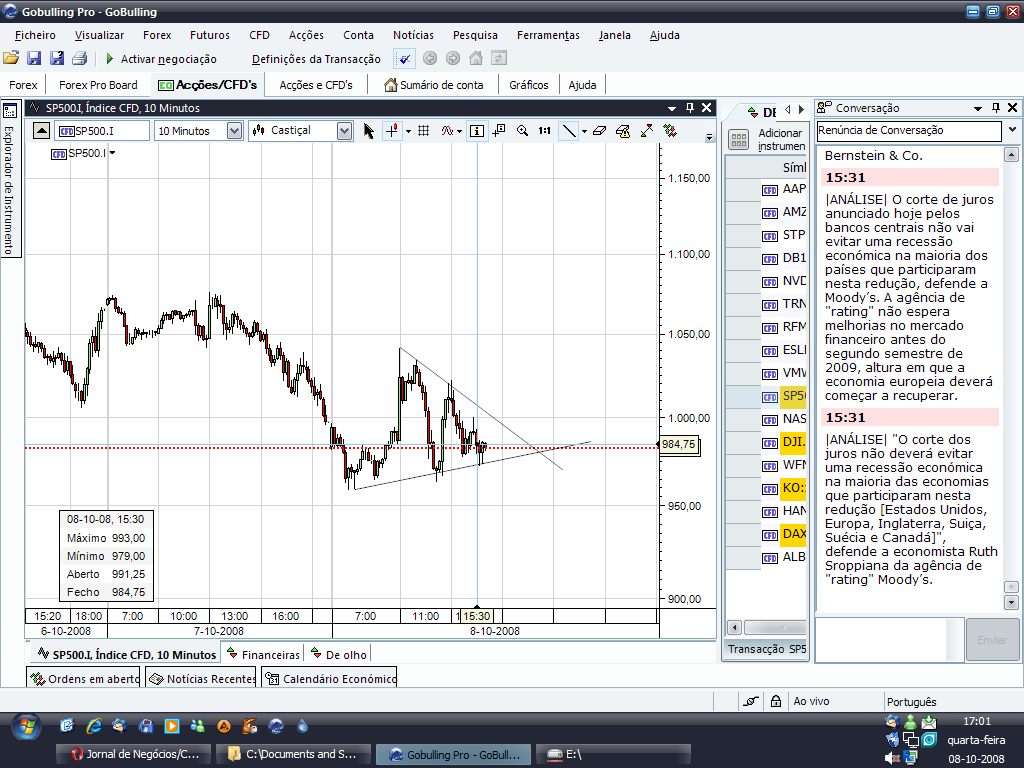Select the eraser tool
The image size is (1024, 768).
click(x=600, y=131)
